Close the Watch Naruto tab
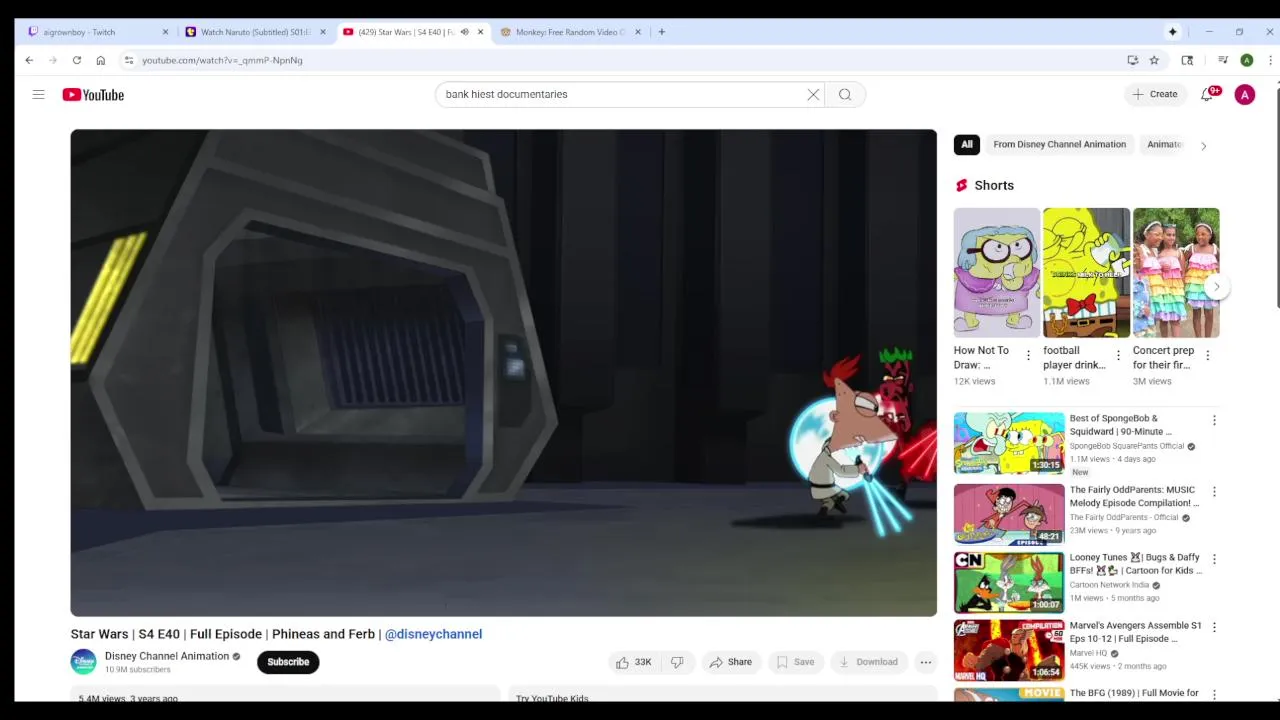The height and width of the screenshot is (720, 1280). [x=322, y=32]
